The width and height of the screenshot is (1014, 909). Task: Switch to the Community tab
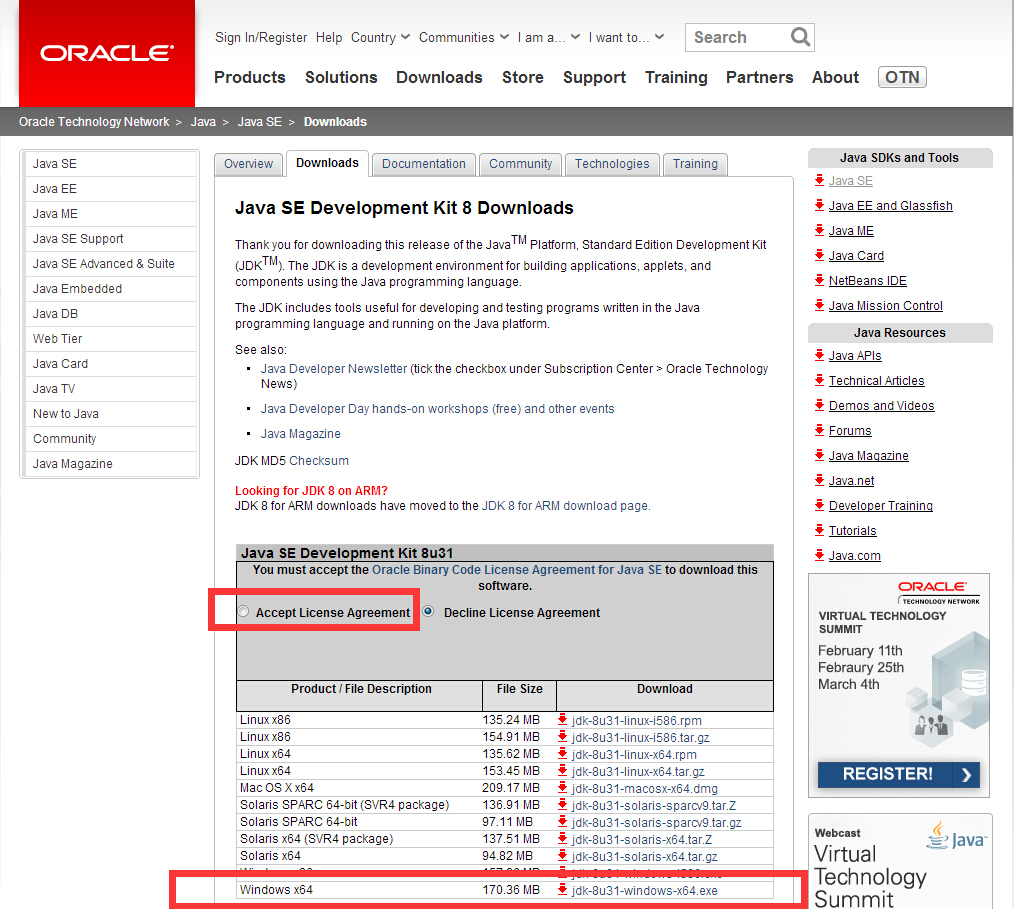point(521,164)
